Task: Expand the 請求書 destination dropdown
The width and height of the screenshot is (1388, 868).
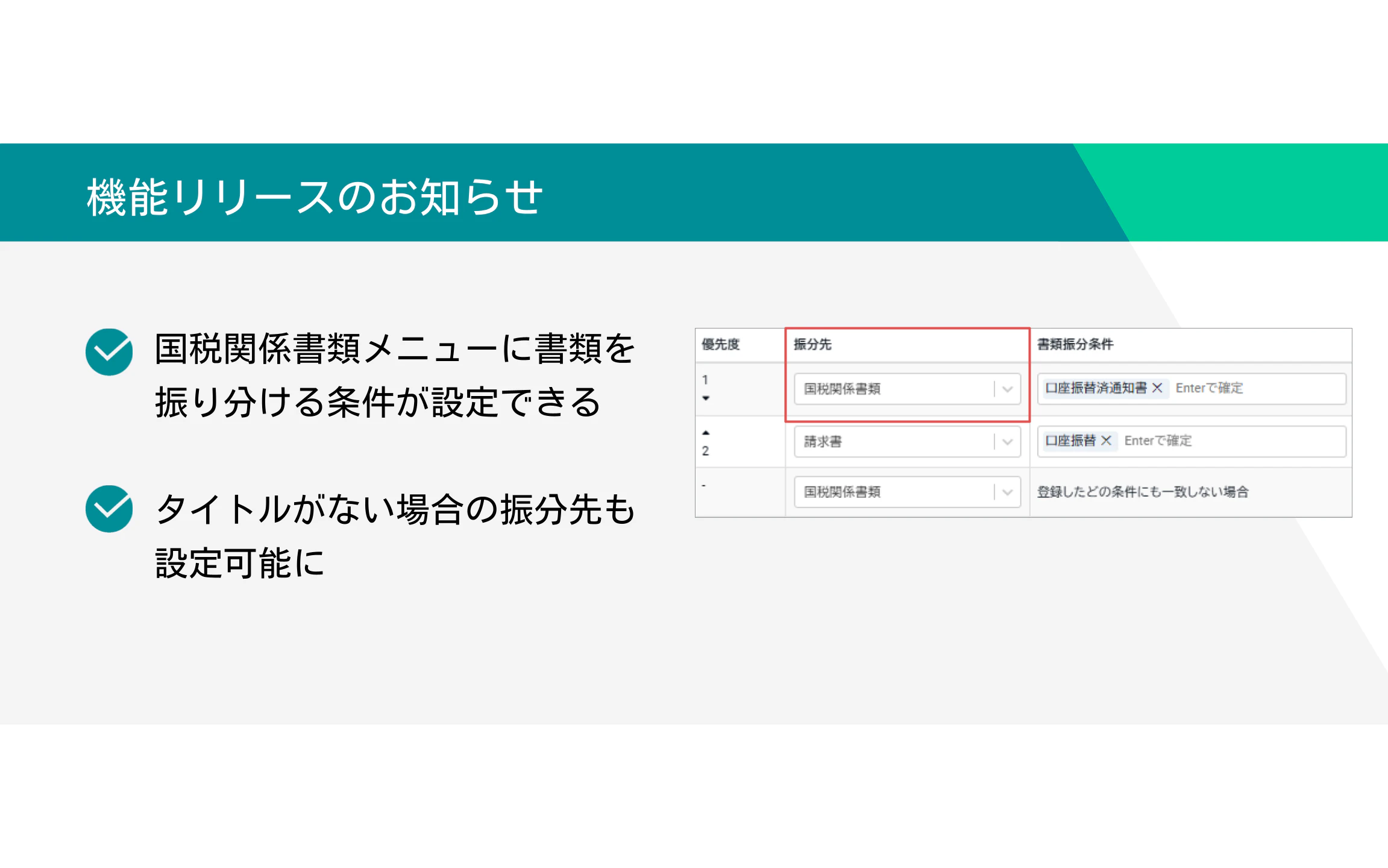Action: [x=1007, y=442]
